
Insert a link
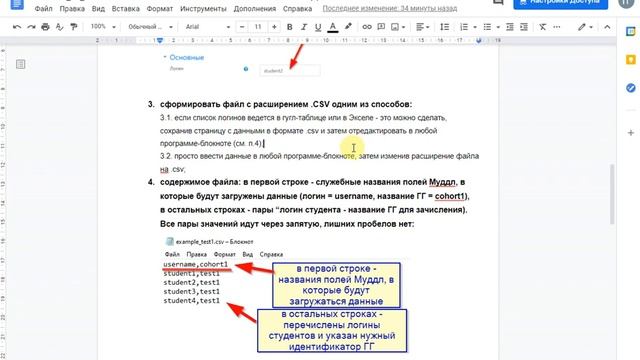point(367,27)
